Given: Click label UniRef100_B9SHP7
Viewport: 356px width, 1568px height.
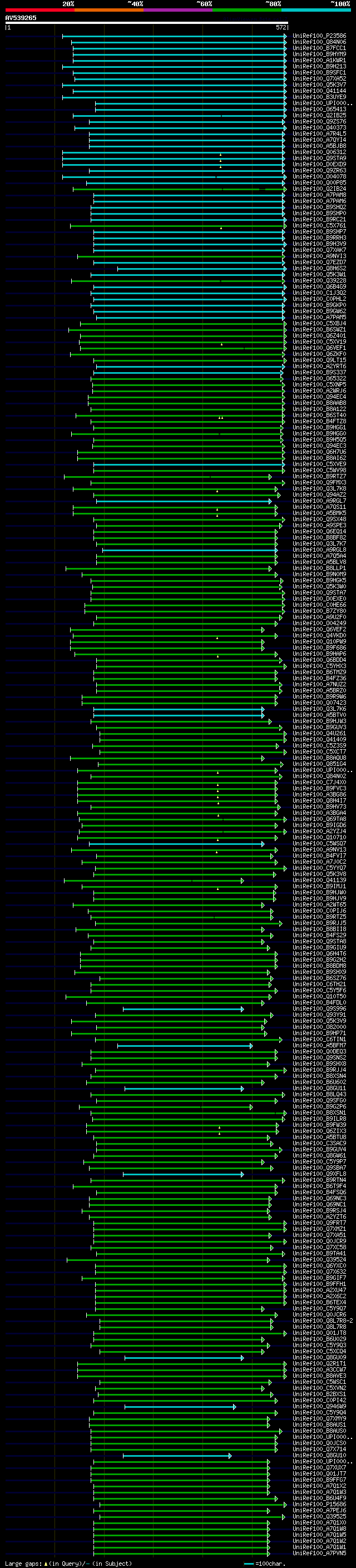Looking at the screenshot, I should [x=319, y=232].
